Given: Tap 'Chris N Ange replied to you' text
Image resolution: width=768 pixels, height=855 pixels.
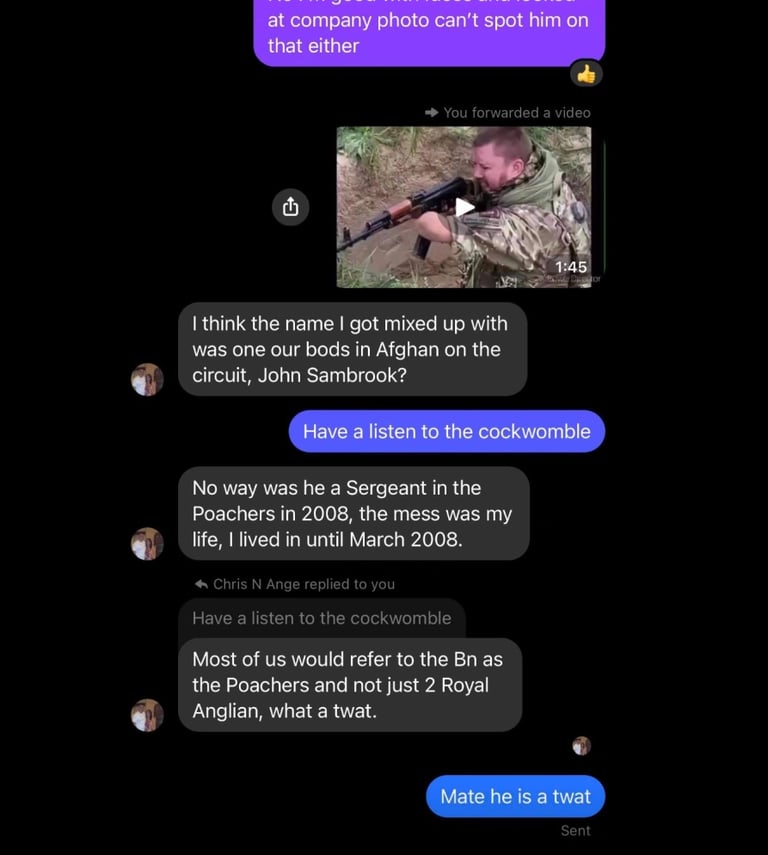Looking at the screenshot, I should [x=304, y=585].
